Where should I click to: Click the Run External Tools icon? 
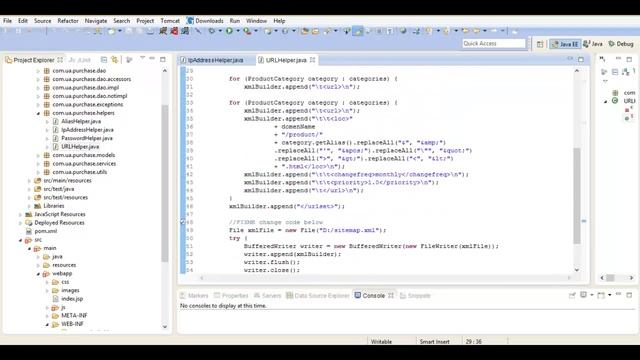point(247,31)
